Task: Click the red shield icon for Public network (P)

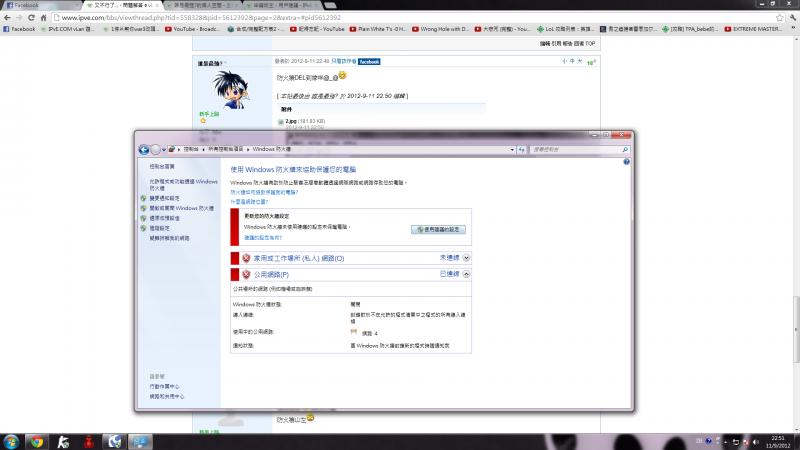Action: pos(246,274)
